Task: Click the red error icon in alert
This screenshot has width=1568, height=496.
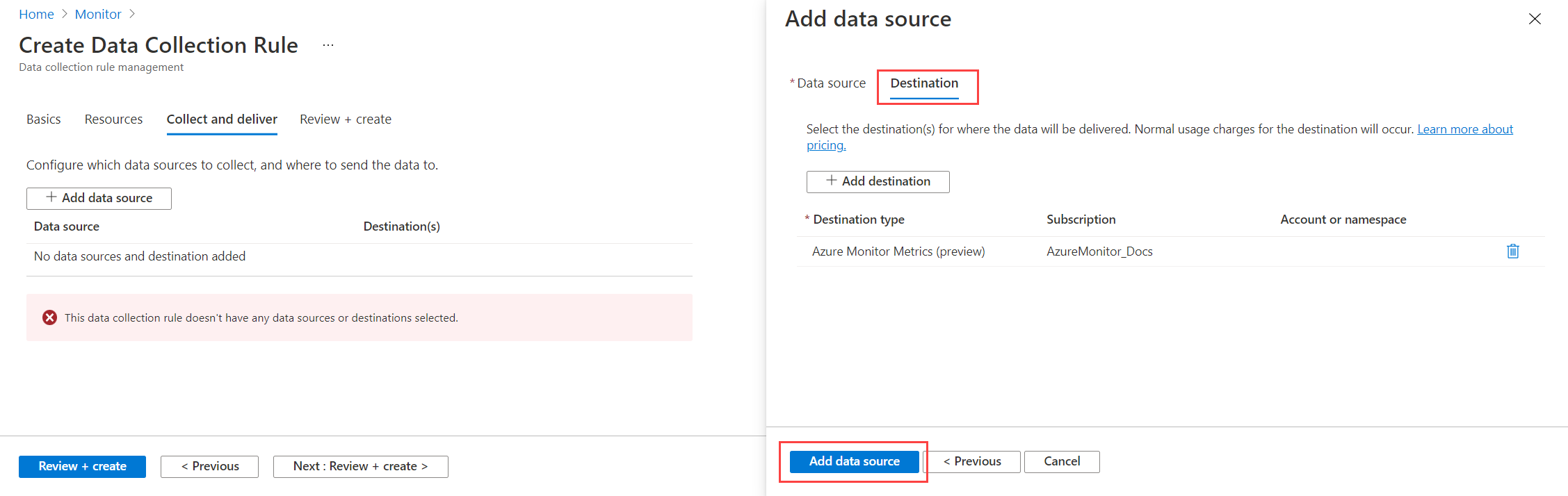Action: (49, 317)
